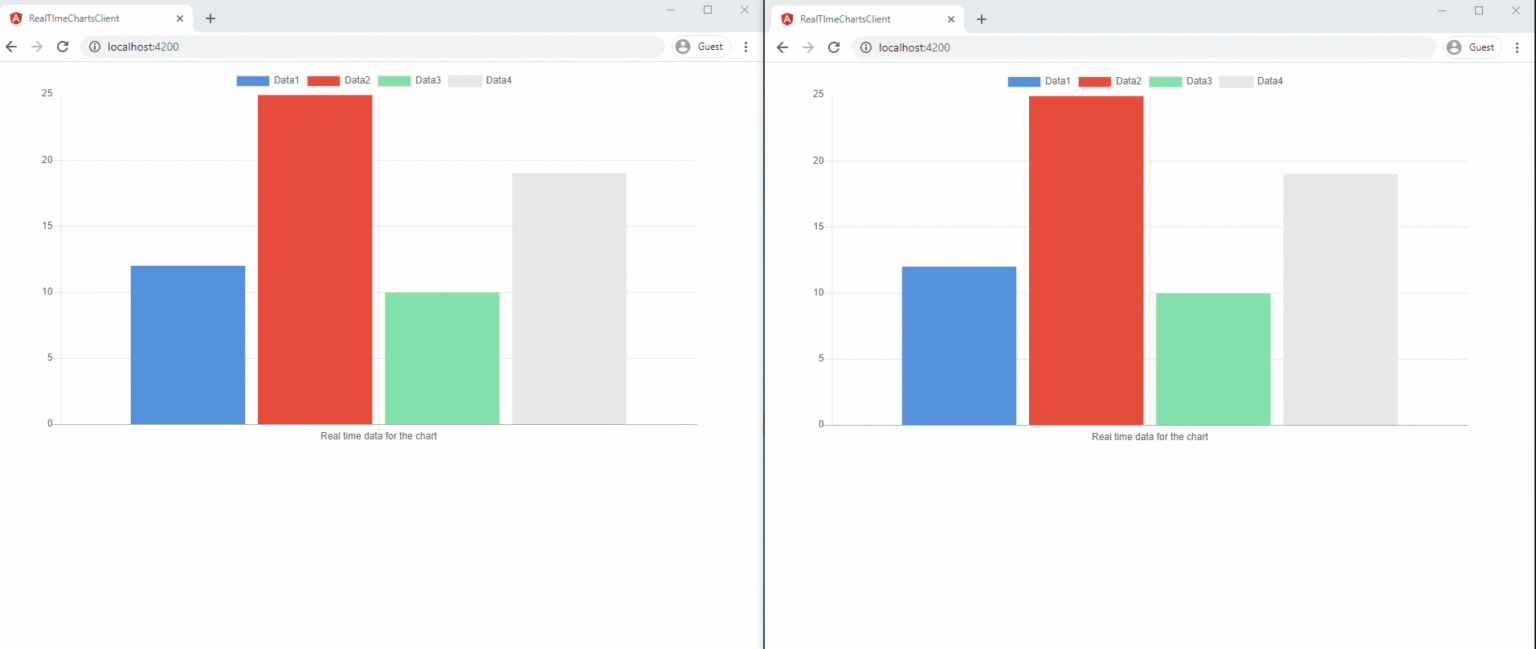Reload the page in the right browser window

(833, 47)
